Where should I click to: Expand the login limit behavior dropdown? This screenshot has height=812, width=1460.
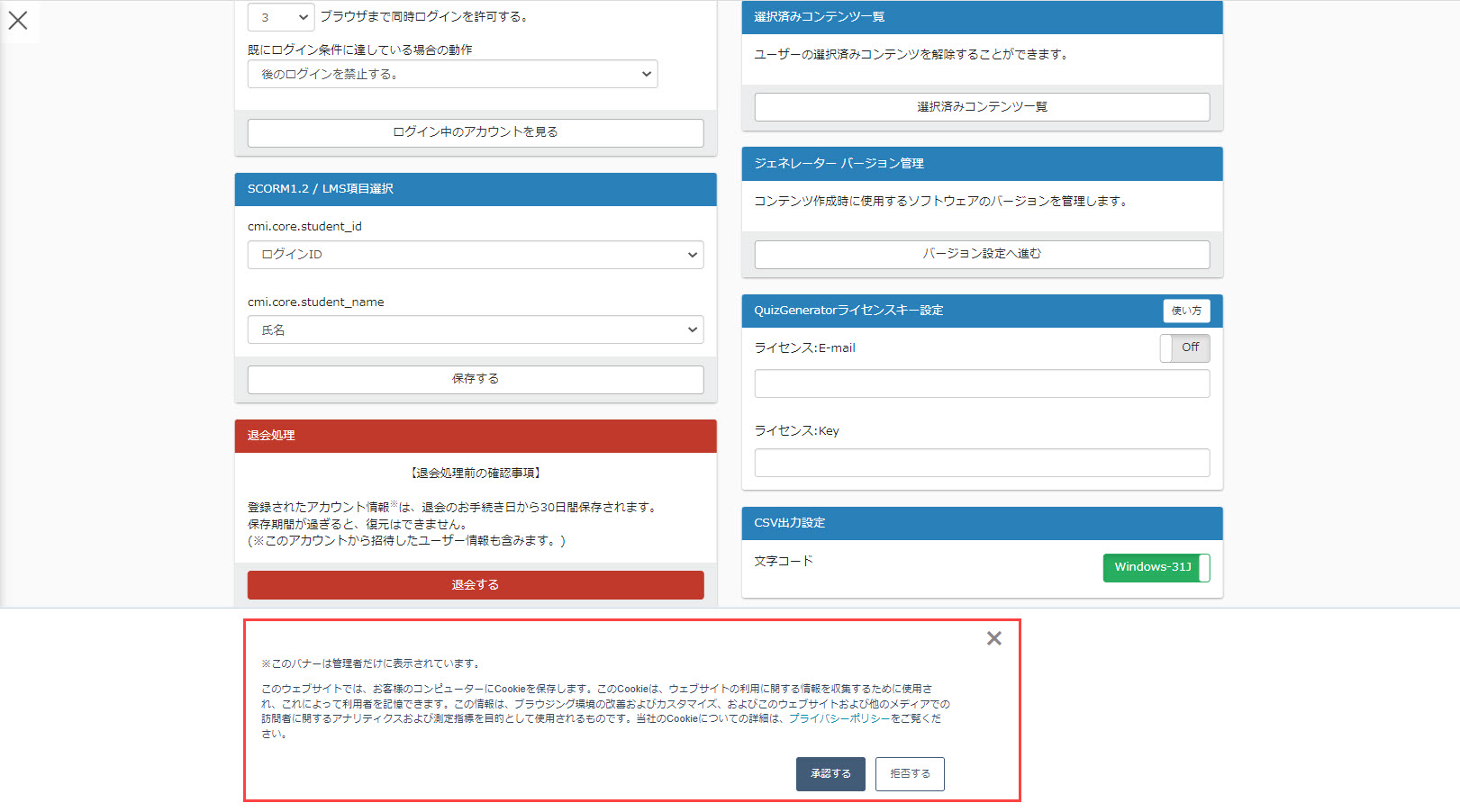(x=452, y=74)
